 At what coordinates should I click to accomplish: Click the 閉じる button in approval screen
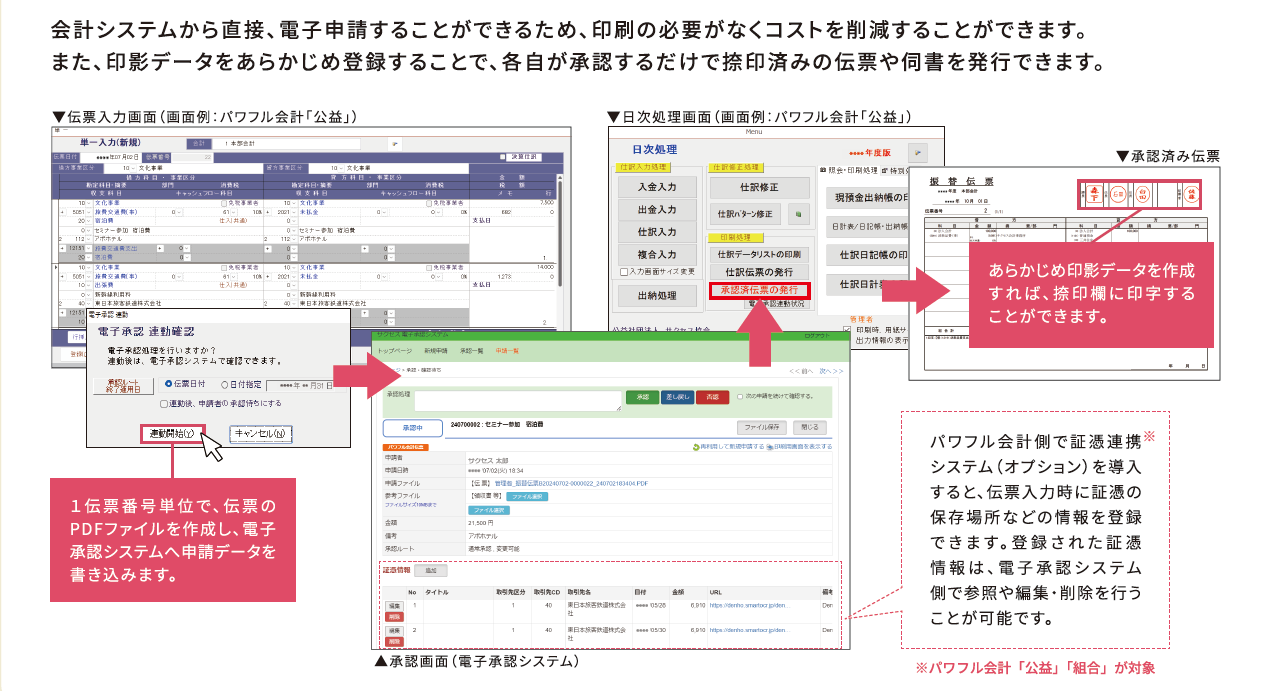tap(810, 427)
